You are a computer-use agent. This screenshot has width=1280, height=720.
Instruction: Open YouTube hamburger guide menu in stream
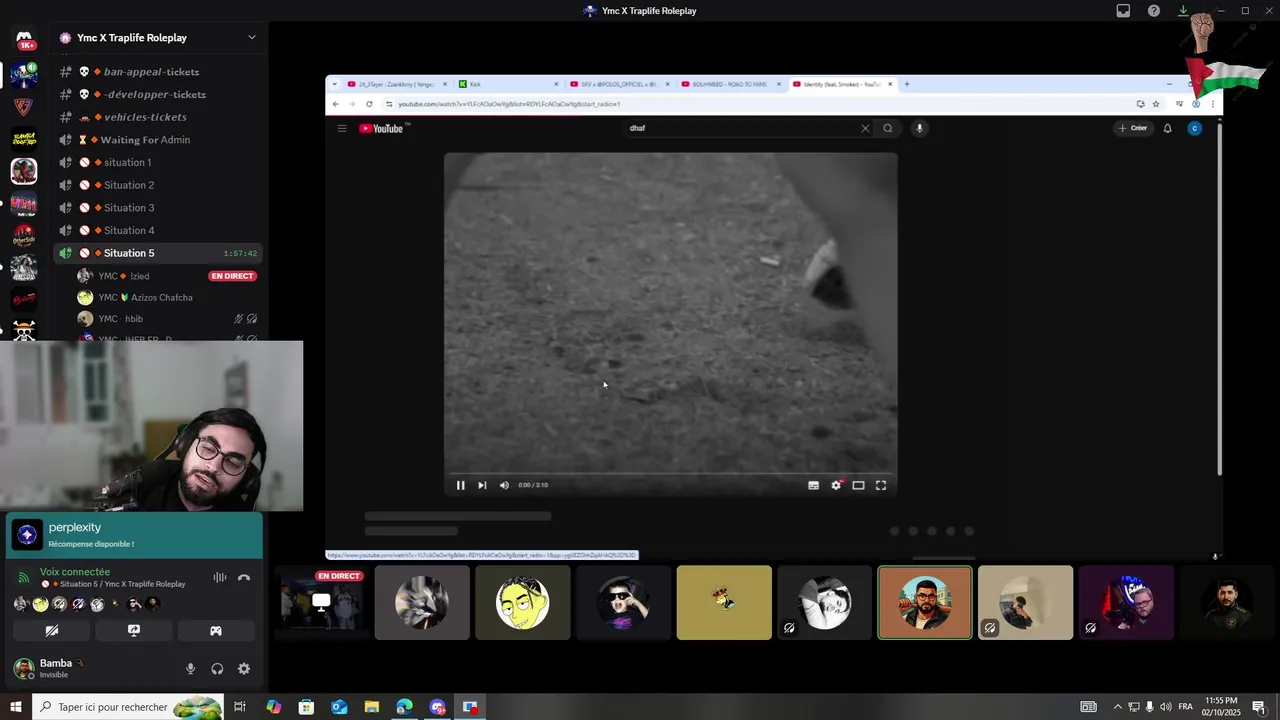click(x=342, y=128)
